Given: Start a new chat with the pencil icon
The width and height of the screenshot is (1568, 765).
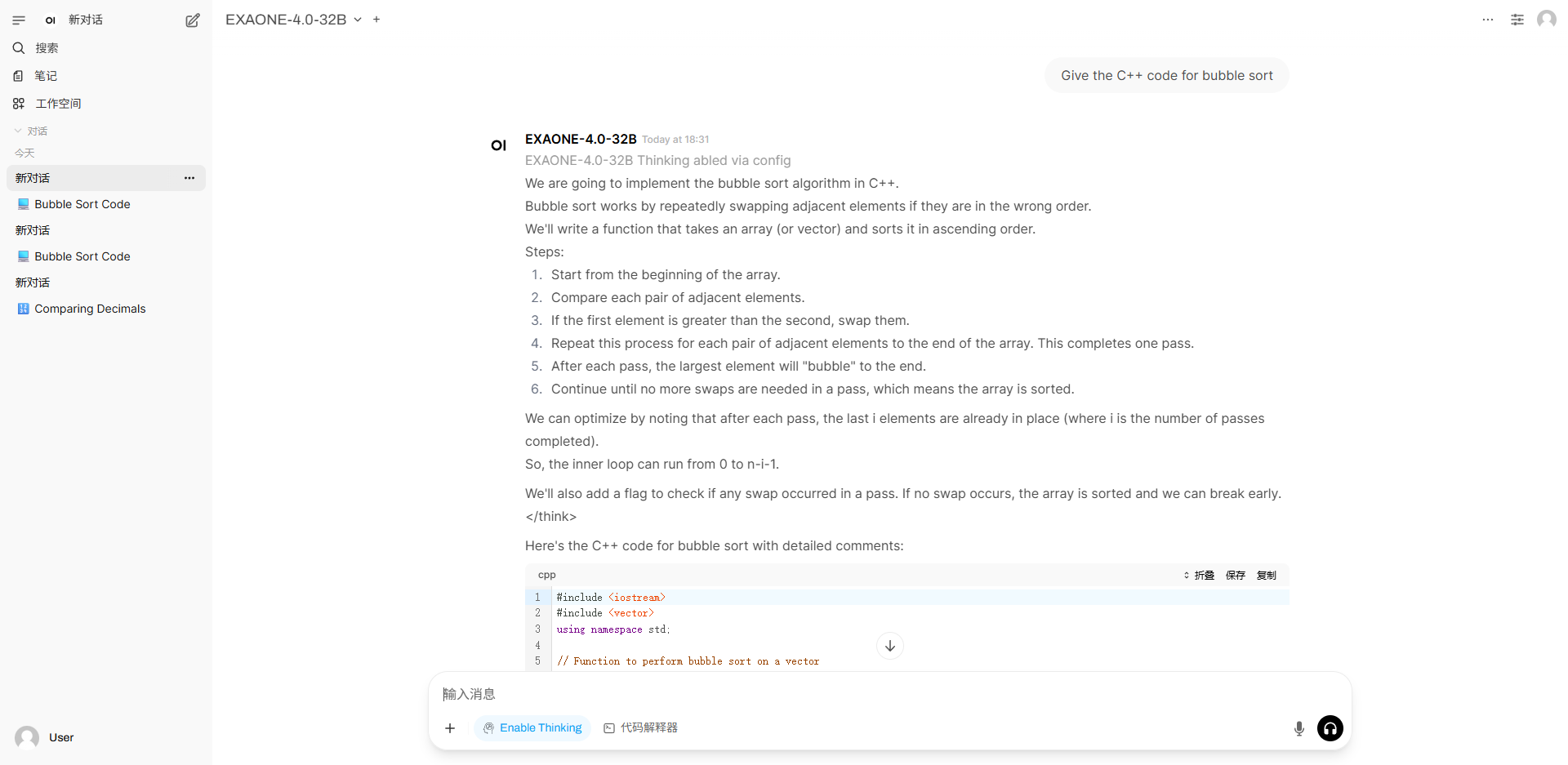Looking at the screenshot, I should (193, 20).
